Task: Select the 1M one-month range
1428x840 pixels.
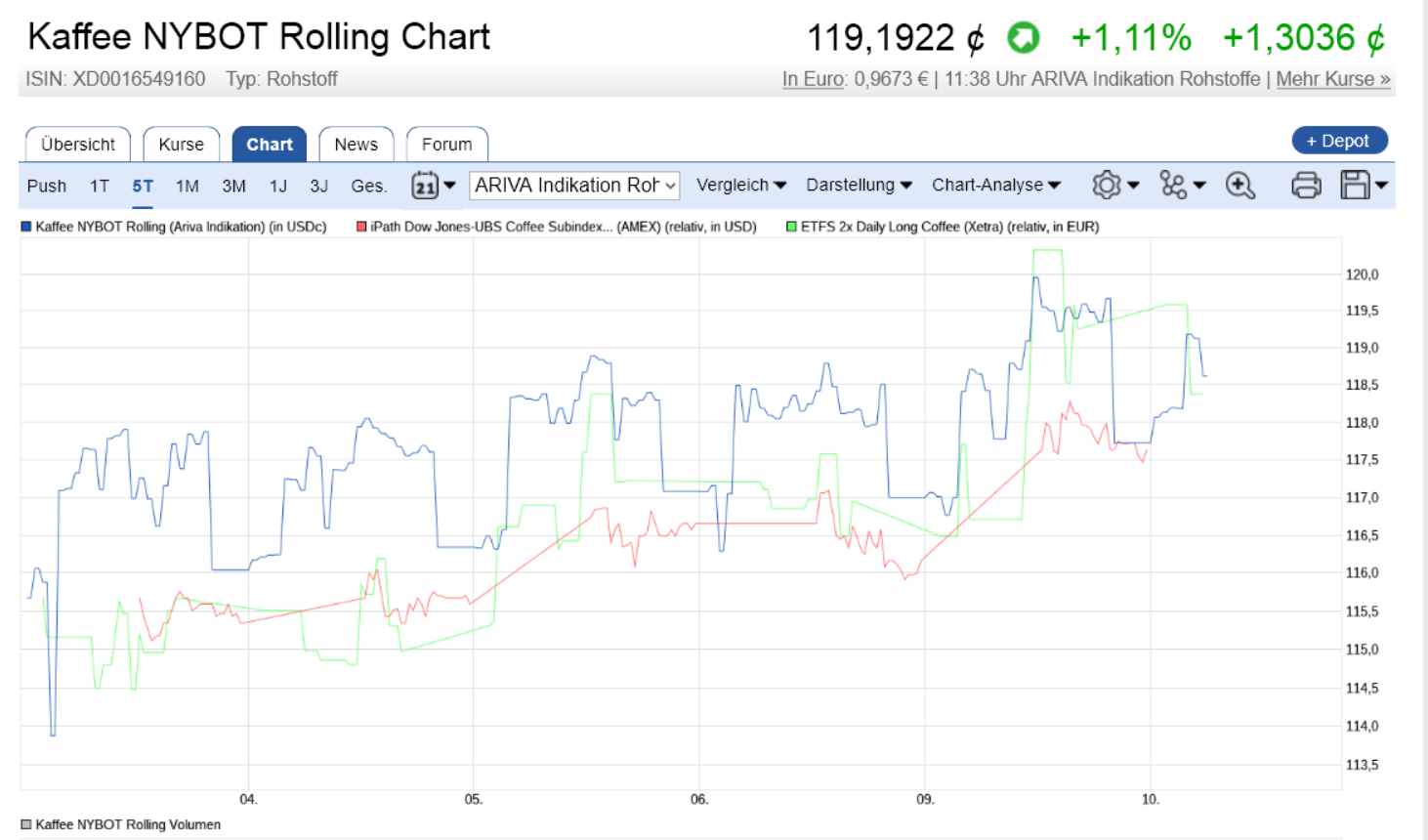Action: pyautogui.click(x=188, y=186)
